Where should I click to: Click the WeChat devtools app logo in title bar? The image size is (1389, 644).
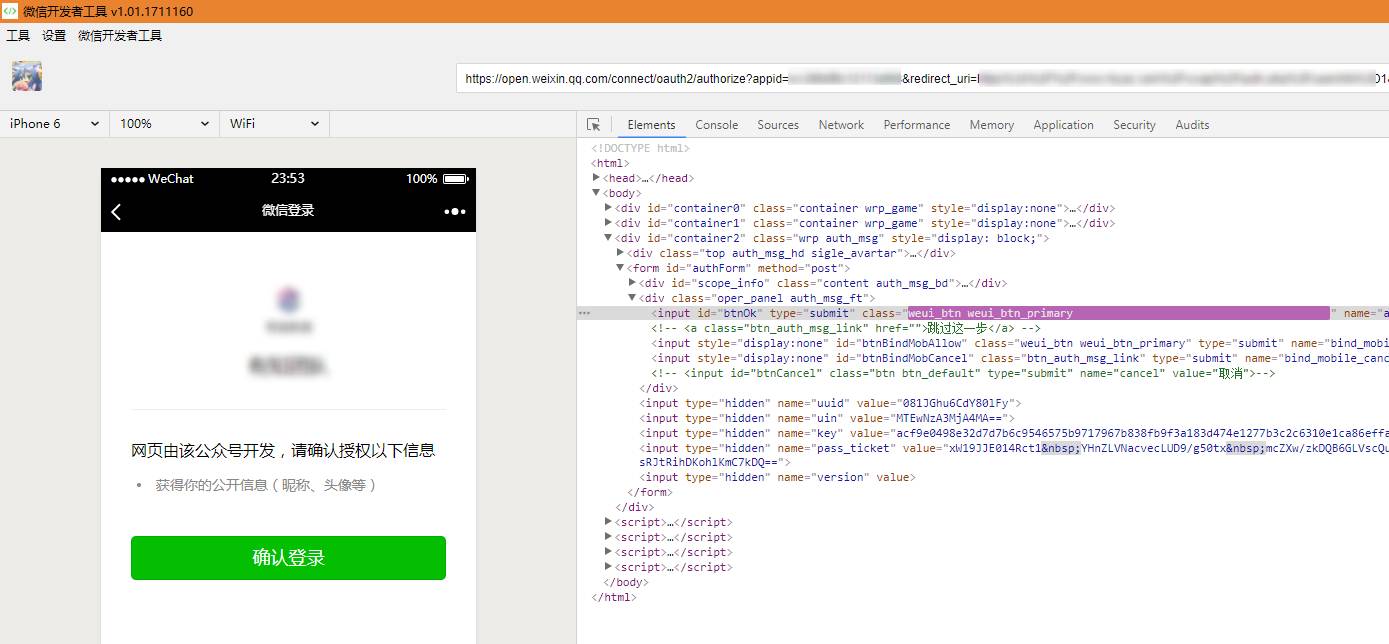pos(10,11)
